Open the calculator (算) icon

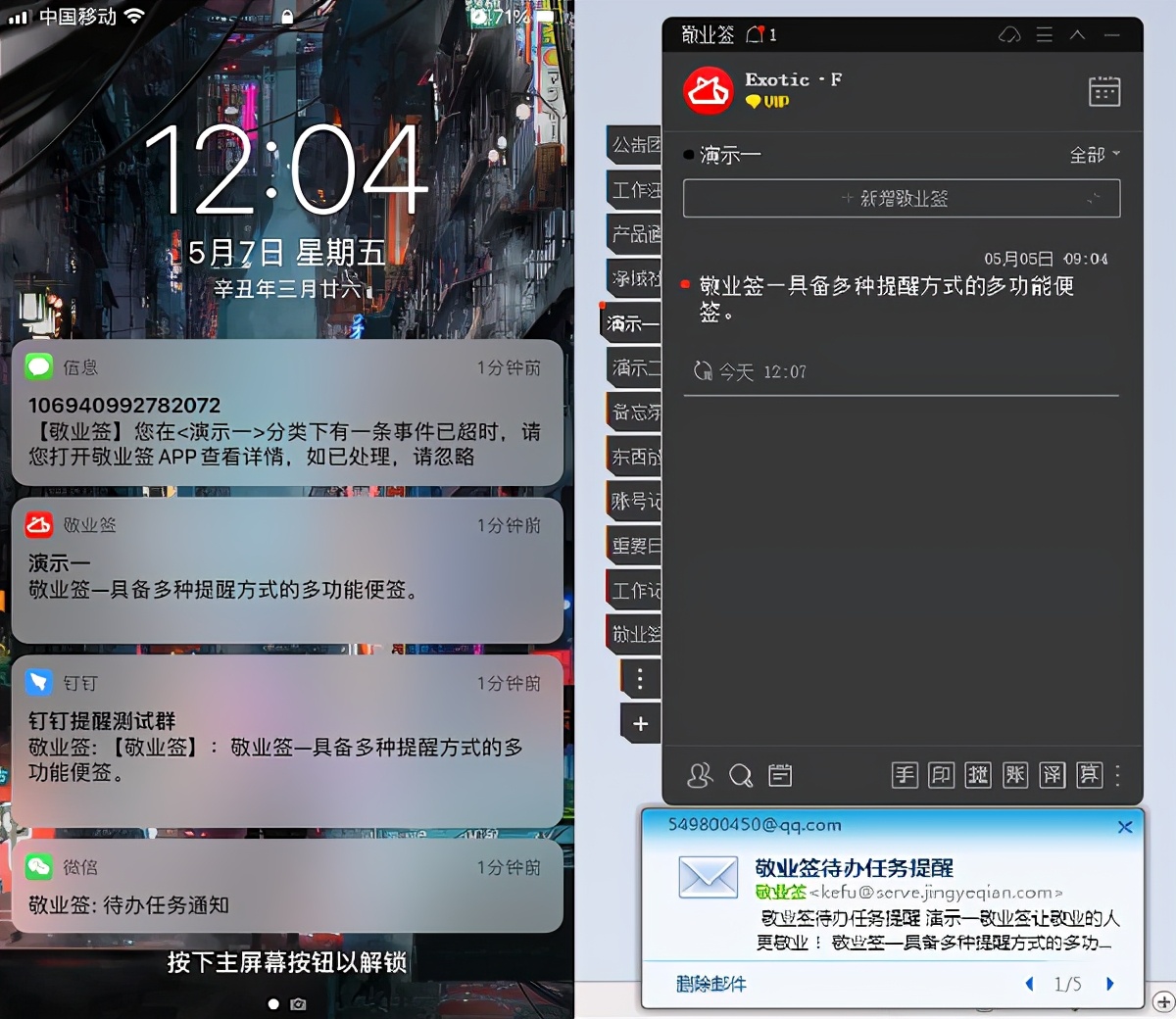(x=1089, y=775)
